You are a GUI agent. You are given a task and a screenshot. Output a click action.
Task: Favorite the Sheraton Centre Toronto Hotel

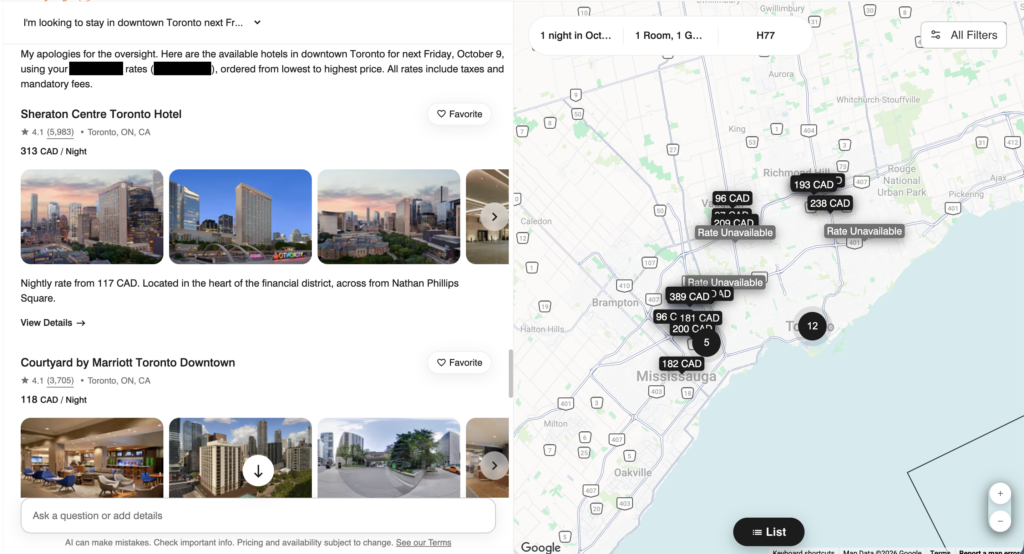pos(460,114)
